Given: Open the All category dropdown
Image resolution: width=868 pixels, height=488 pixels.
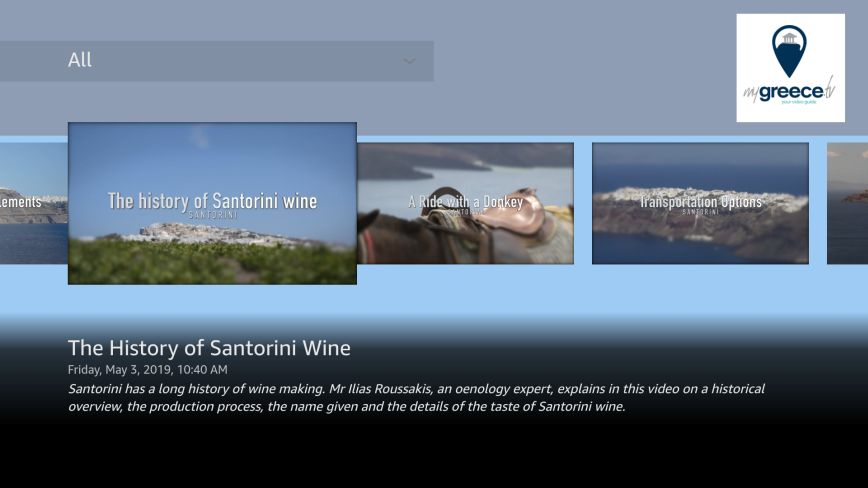Looking at the screenshot, I should coord(215,60).
